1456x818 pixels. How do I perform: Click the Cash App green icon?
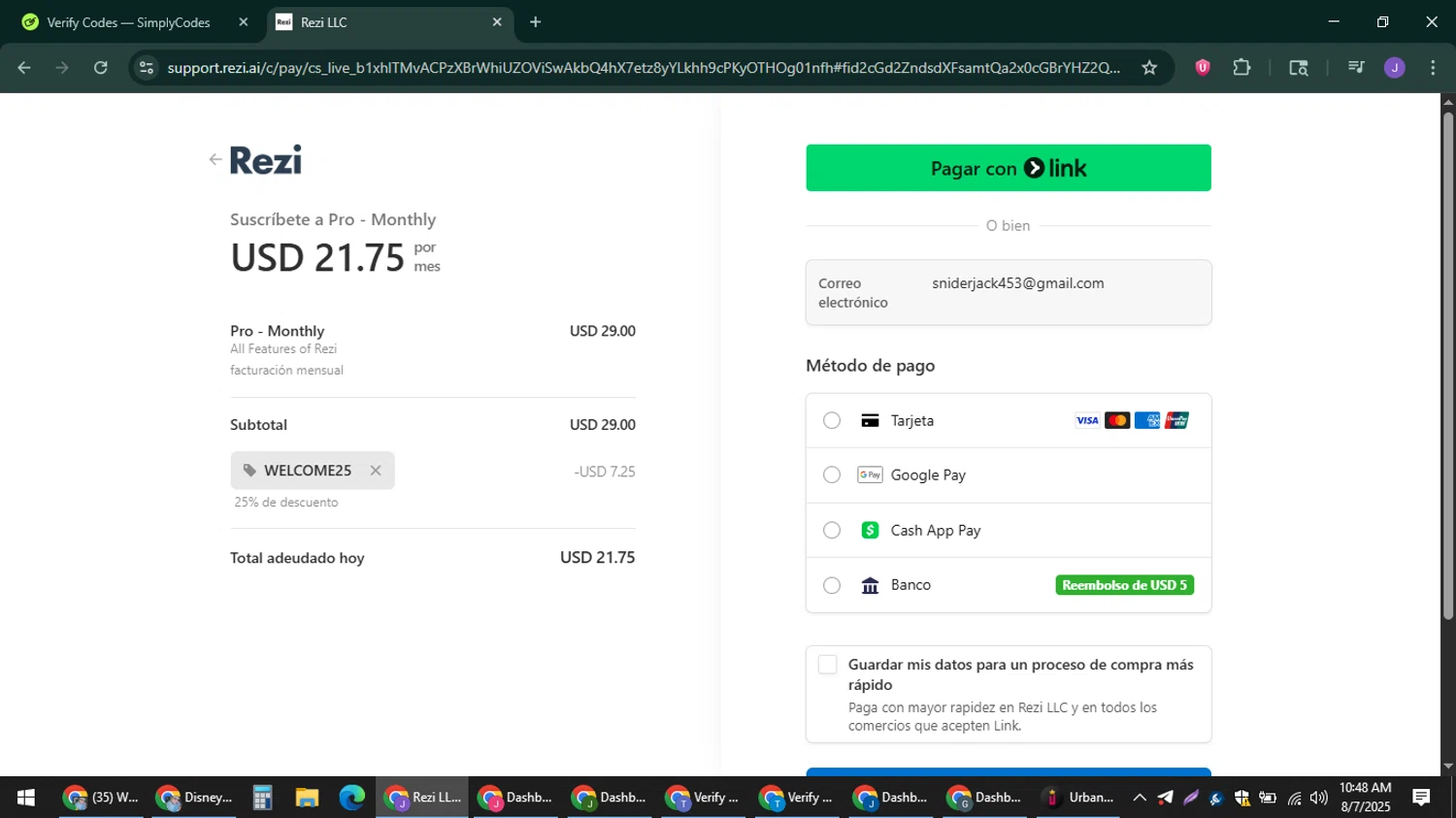tap(870, 530)
